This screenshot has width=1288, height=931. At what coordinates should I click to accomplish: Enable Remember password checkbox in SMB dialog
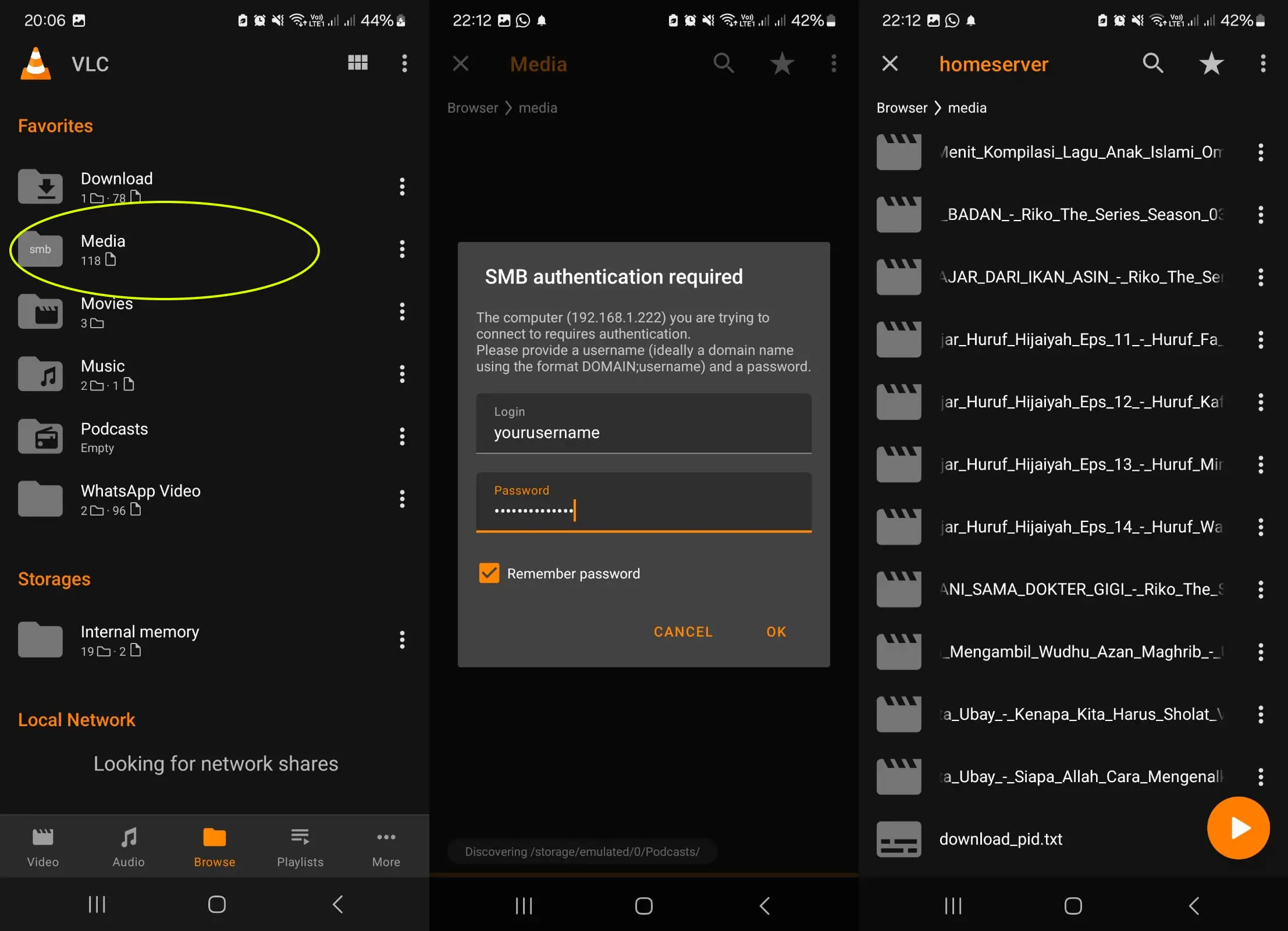[x=488, y=573]
